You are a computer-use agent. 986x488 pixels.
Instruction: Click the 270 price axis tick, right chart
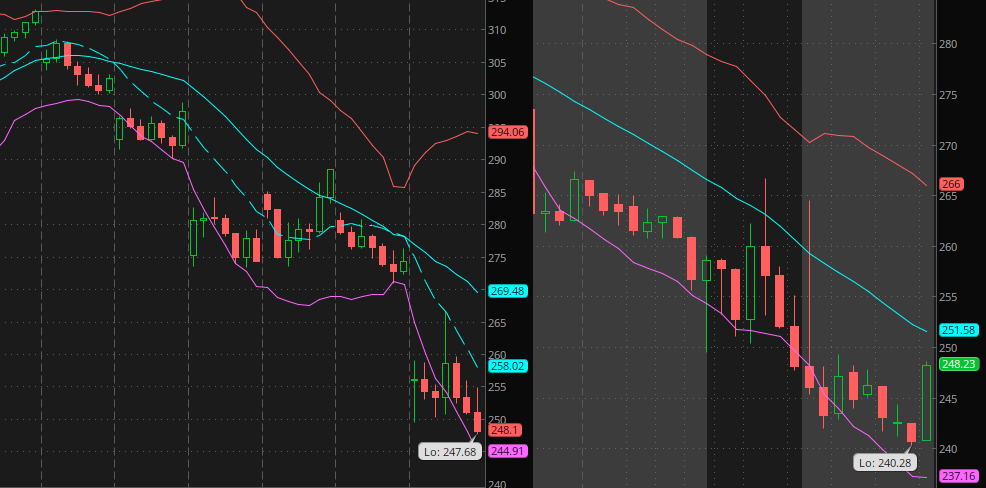click(949, 146)
